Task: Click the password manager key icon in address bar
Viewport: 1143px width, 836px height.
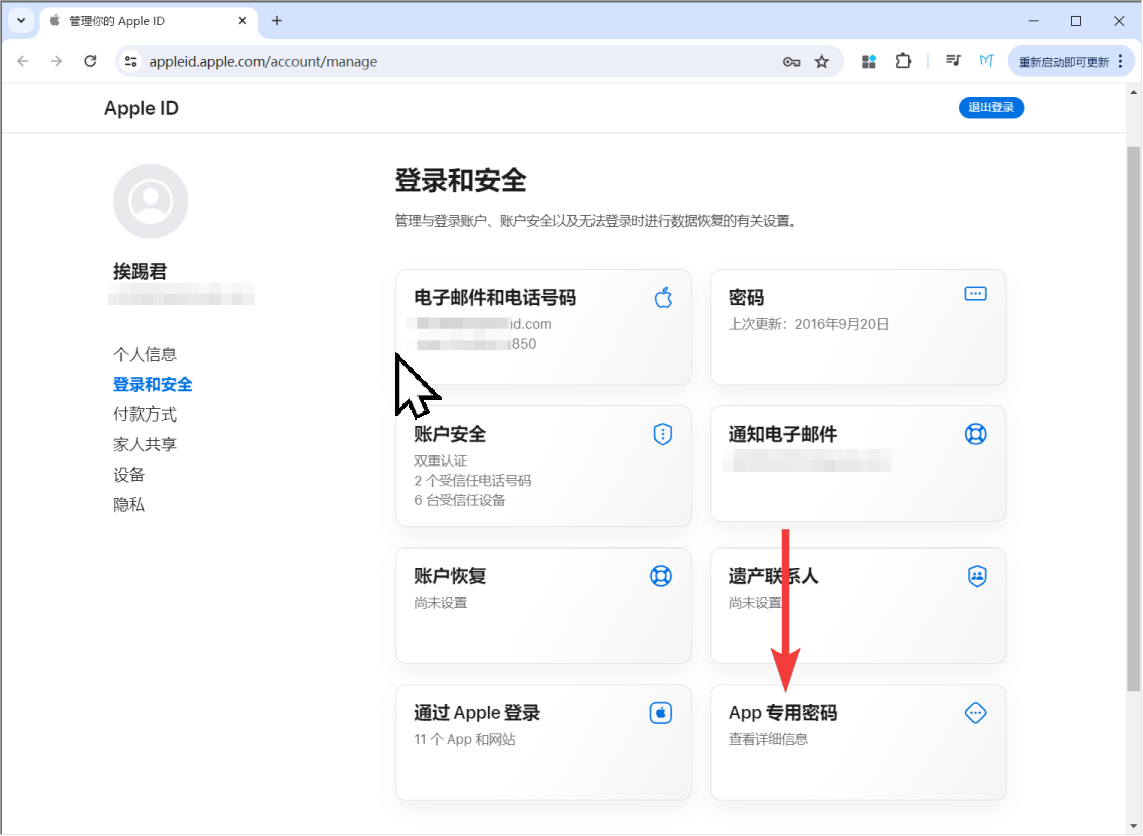Action: coord(791,61)
